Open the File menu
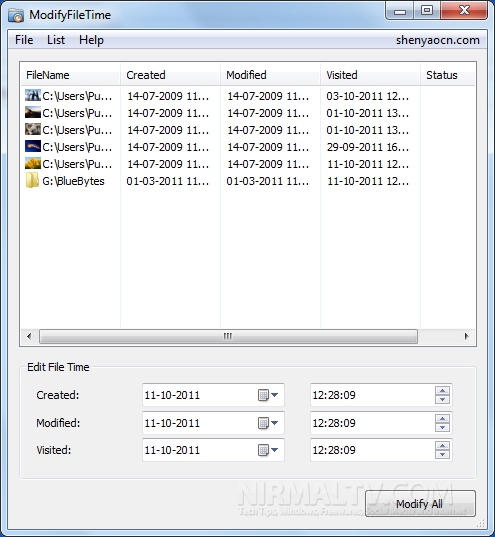Screen dimensions: 495x537 click(24, 40)
